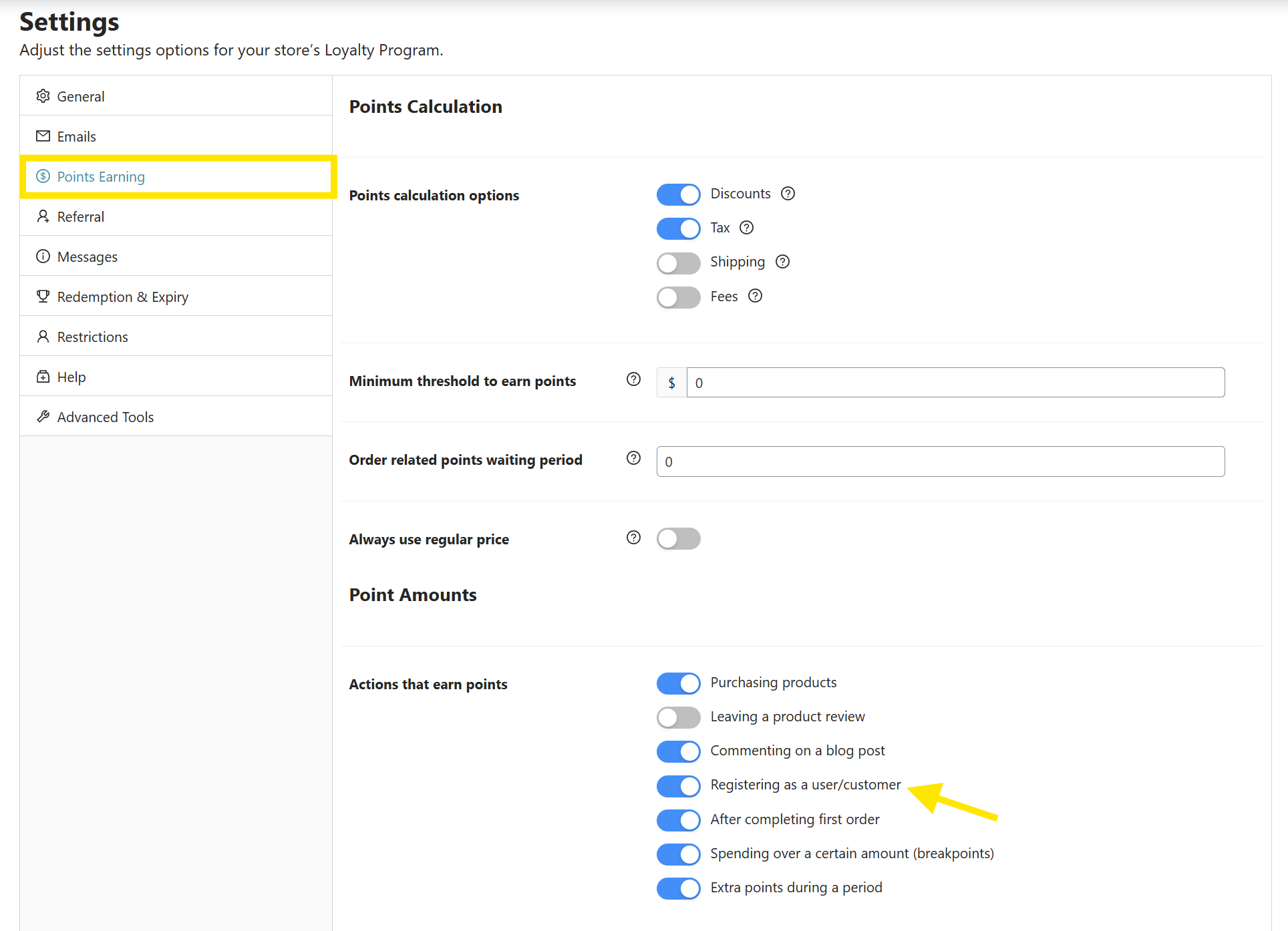Viewport: 1288px width, 931px height.
Task: Open the Messages settings tab
Action: [176, 256]
